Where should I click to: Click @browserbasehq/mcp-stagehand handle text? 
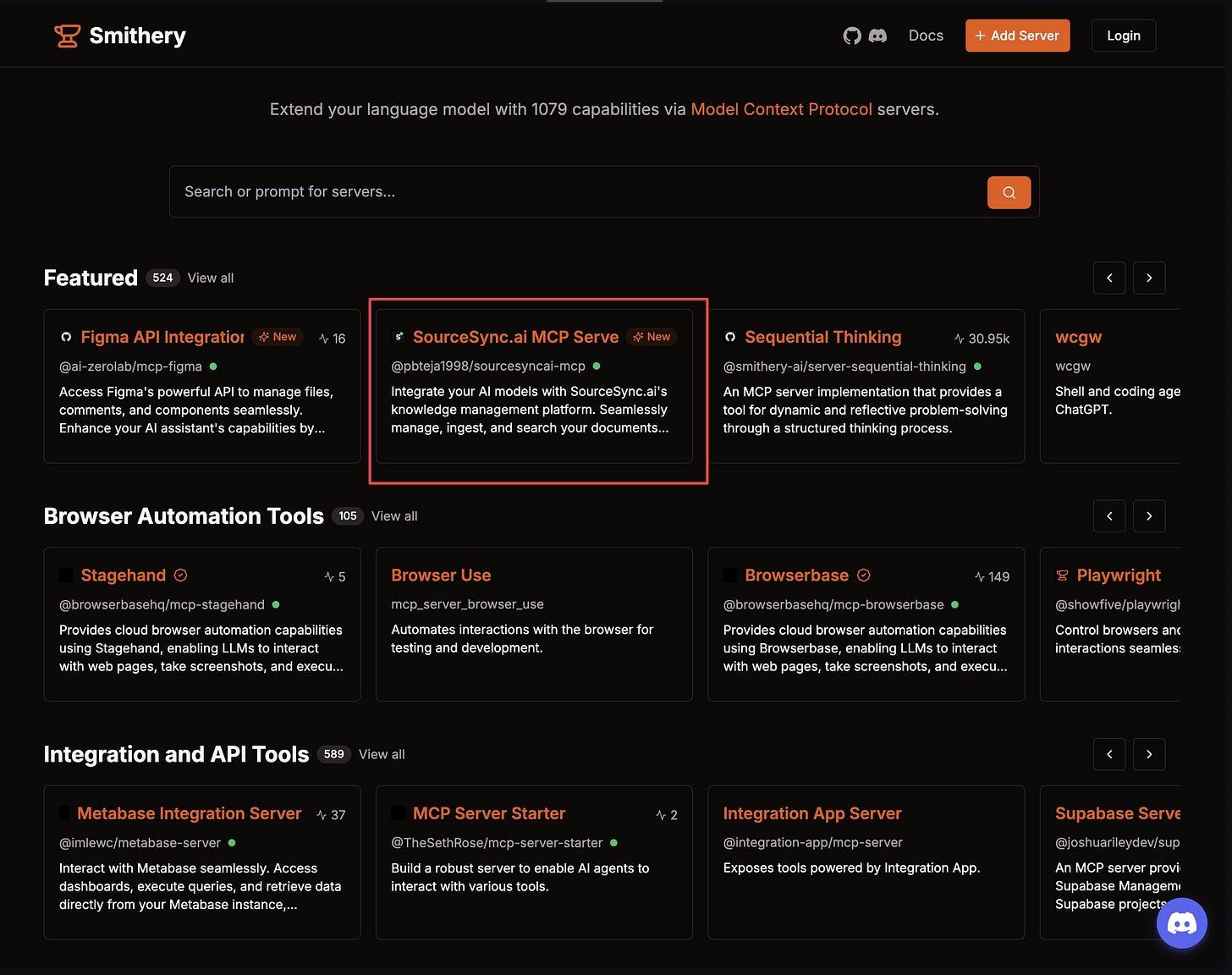(162, 604)
